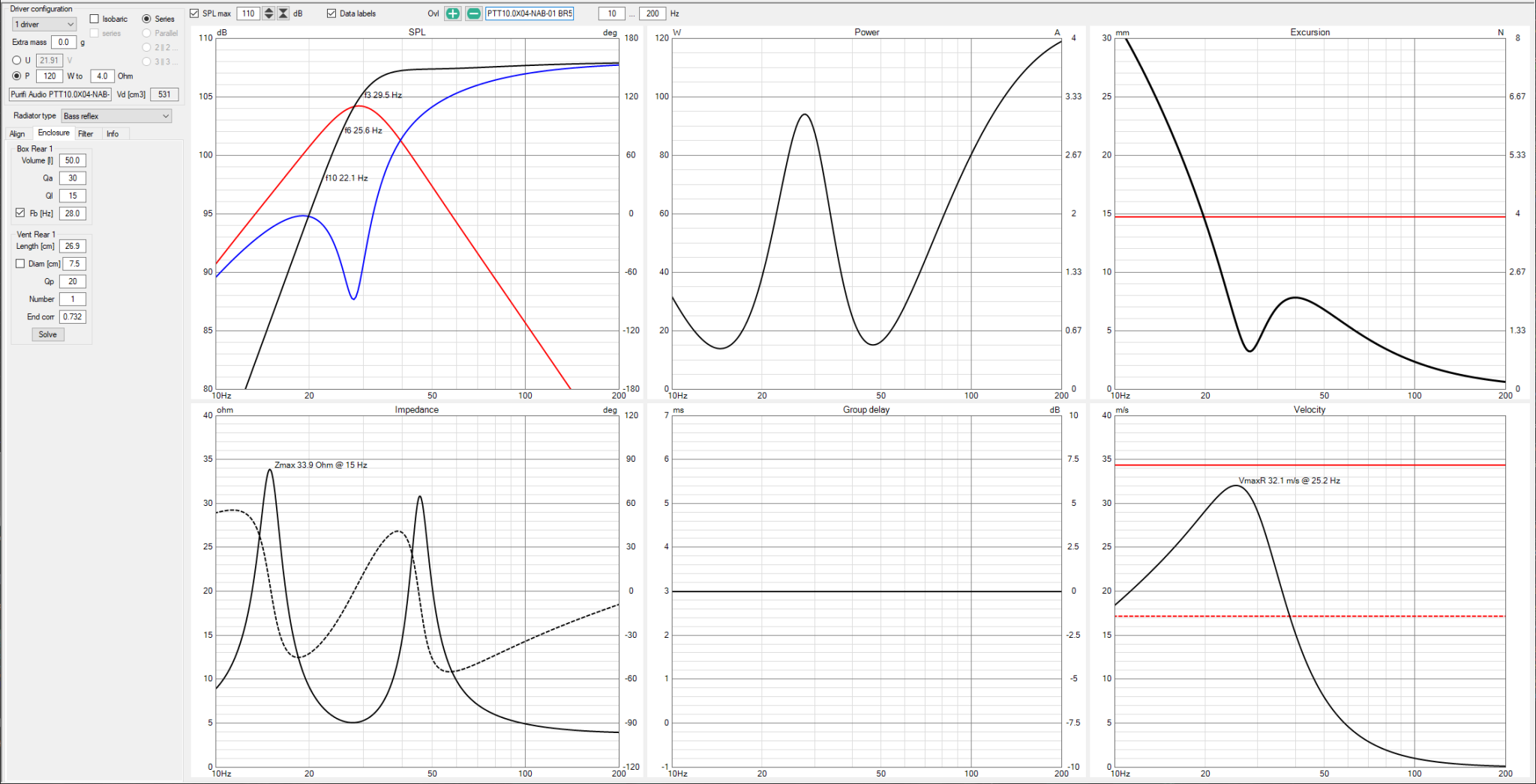Enable the Diam [cm] checkbox
Screen dimensions: 1536x784
[x=20, y=263]
